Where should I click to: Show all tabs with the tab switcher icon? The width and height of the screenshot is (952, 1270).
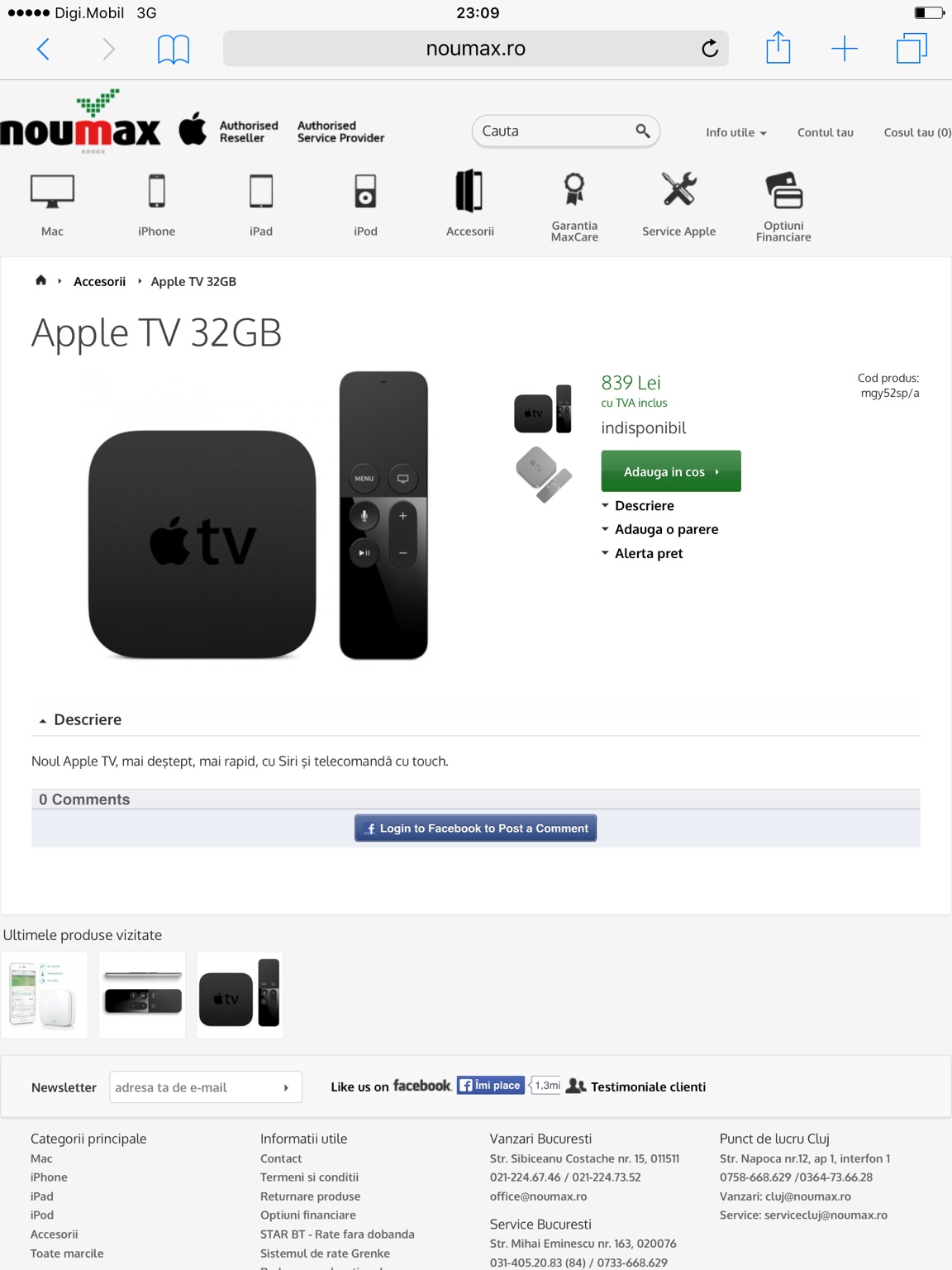(912, 48)
